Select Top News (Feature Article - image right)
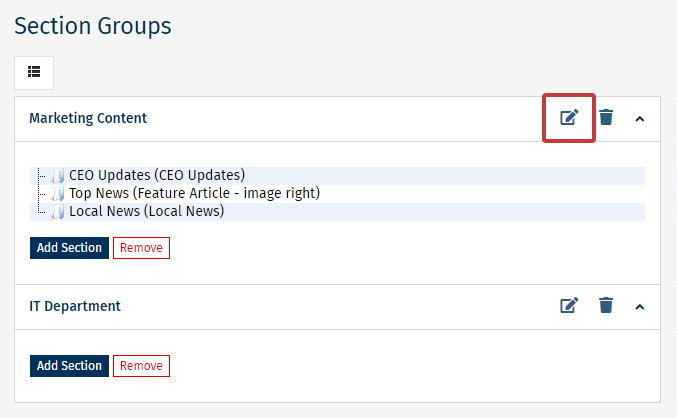 pyautogui.click(x=194, y=194)
